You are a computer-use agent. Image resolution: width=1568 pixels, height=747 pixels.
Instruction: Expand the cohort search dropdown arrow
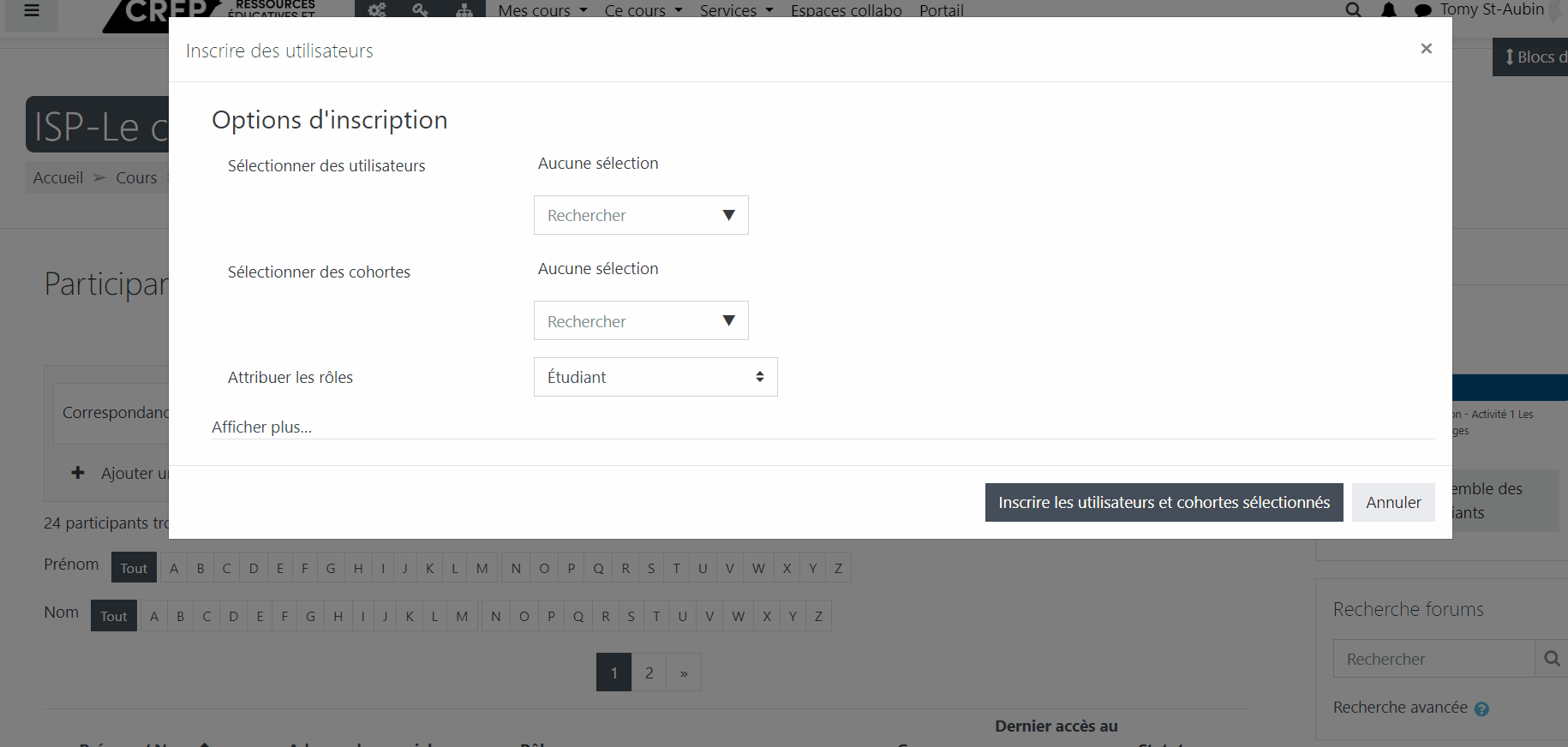[x=728, y=320]
